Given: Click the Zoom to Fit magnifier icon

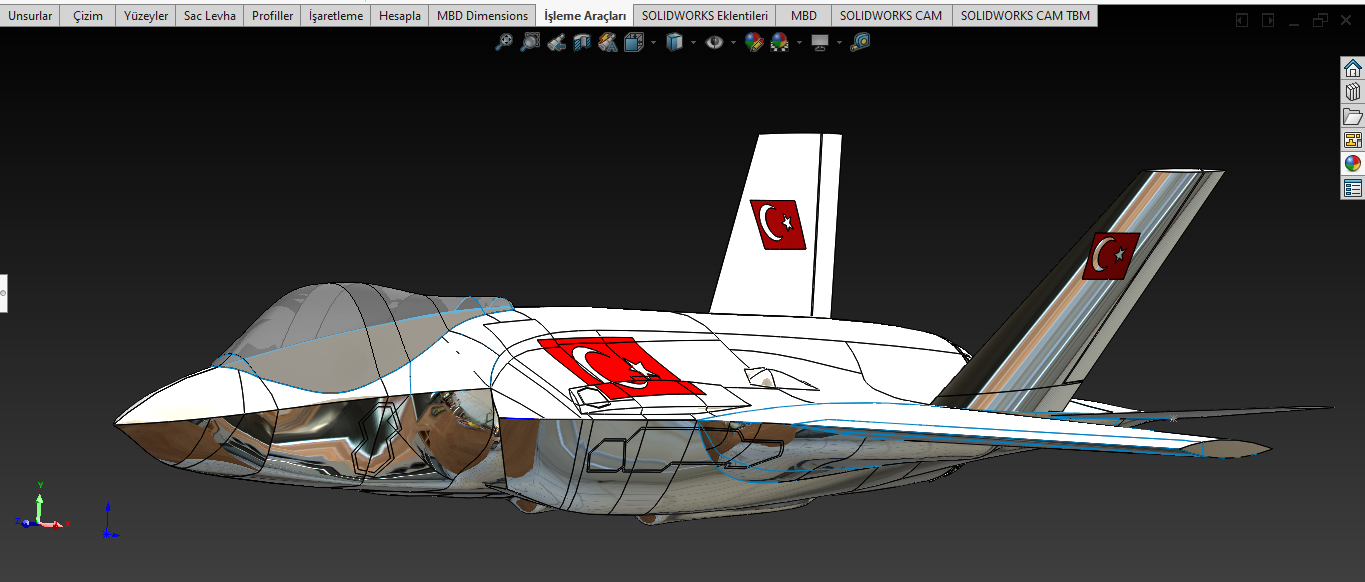Looking at the screenshot, I should click(504, 42).
